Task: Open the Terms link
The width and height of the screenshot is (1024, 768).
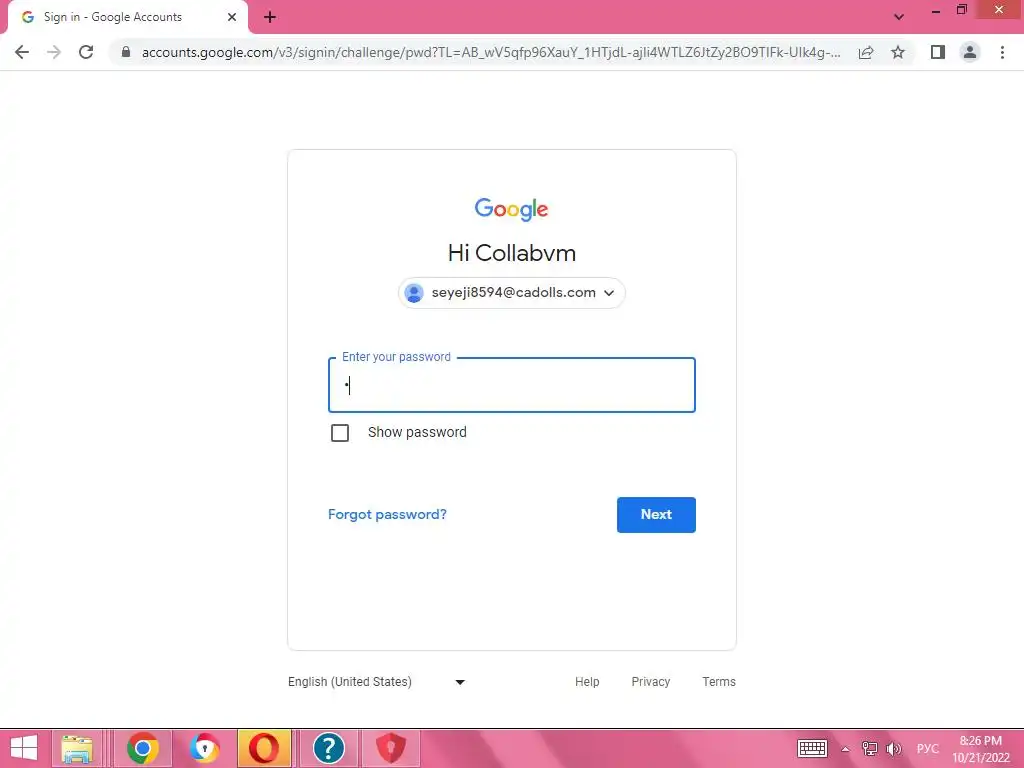Action: pyautogui.click(x=718, y=682)
